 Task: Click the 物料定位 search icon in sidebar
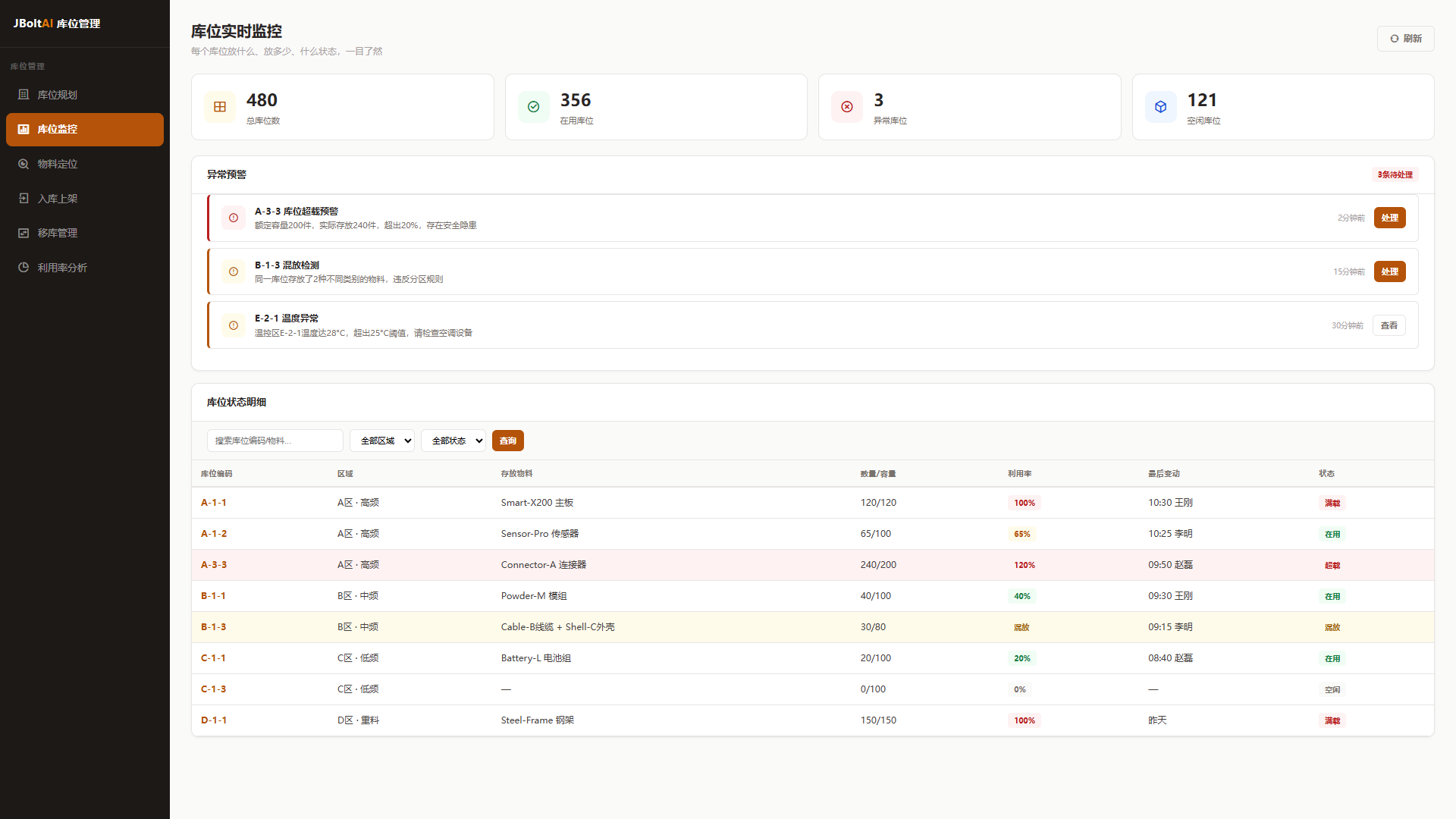24,164
